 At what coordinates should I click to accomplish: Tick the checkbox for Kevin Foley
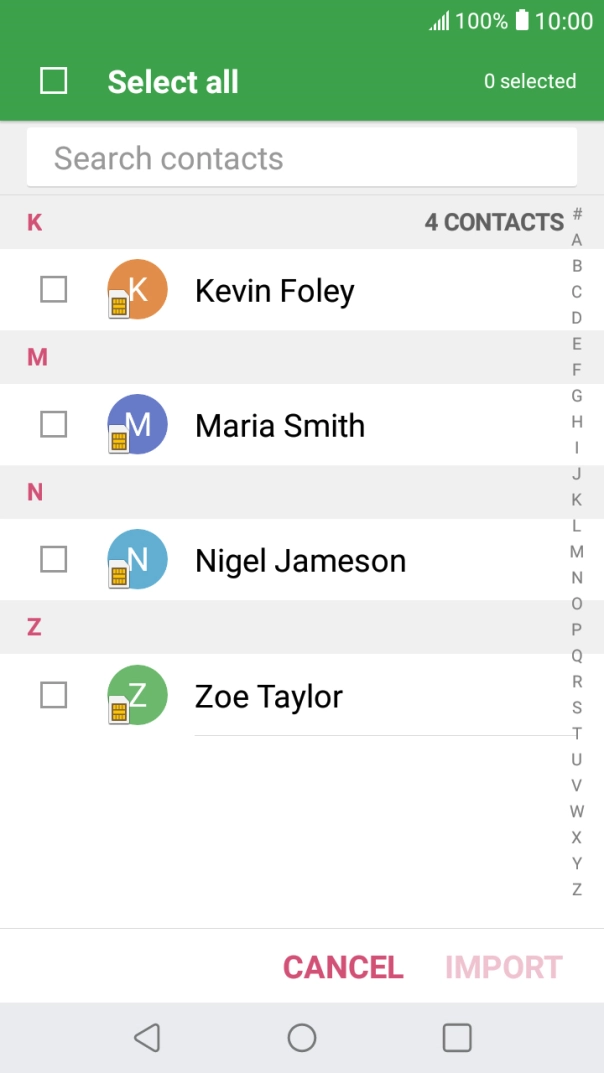point(54,290)
